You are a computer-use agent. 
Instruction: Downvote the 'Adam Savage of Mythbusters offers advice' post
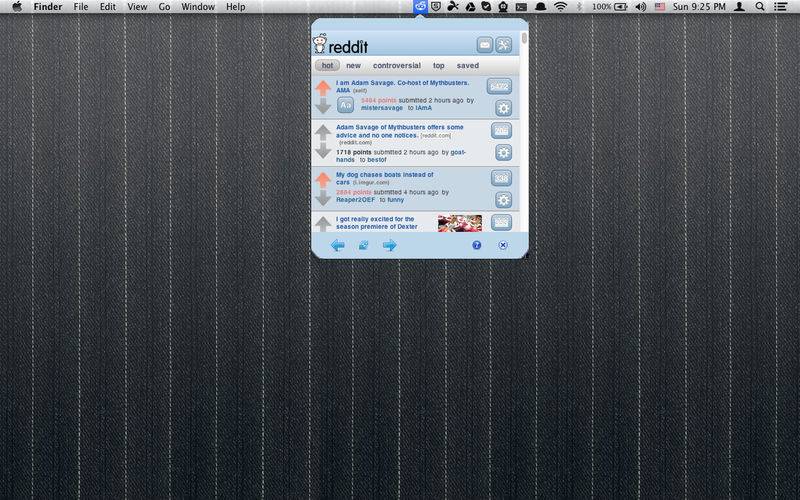point(322,151)
